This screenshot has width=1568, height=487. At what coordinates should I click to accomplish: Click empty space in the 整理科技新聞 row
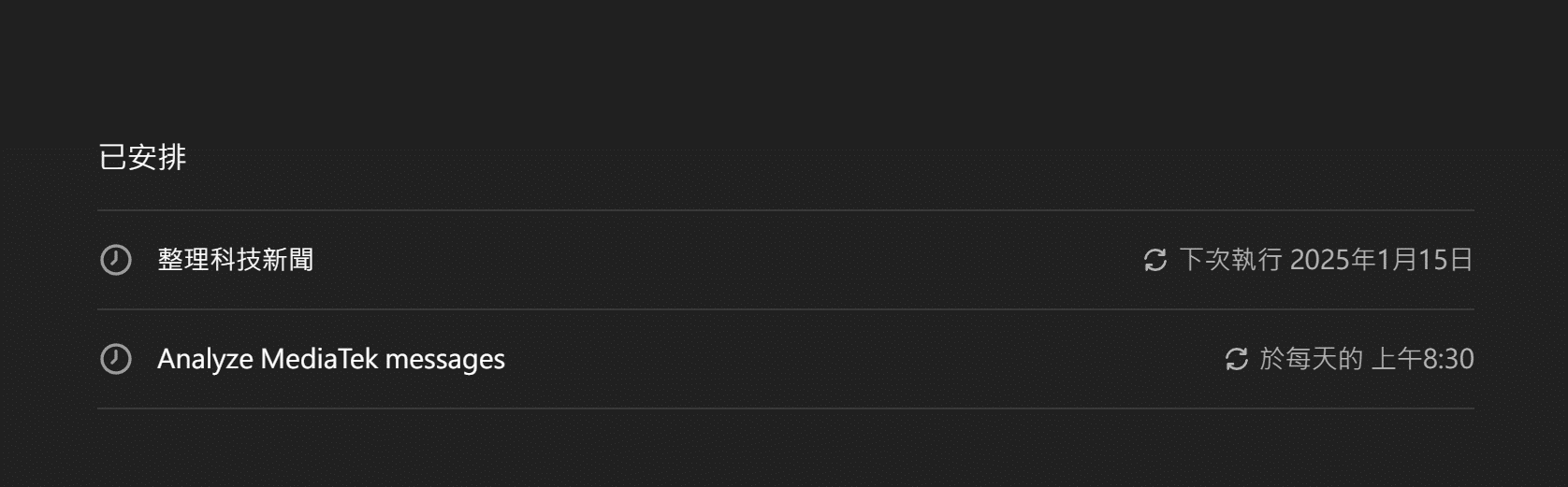(x=711, y=260)
